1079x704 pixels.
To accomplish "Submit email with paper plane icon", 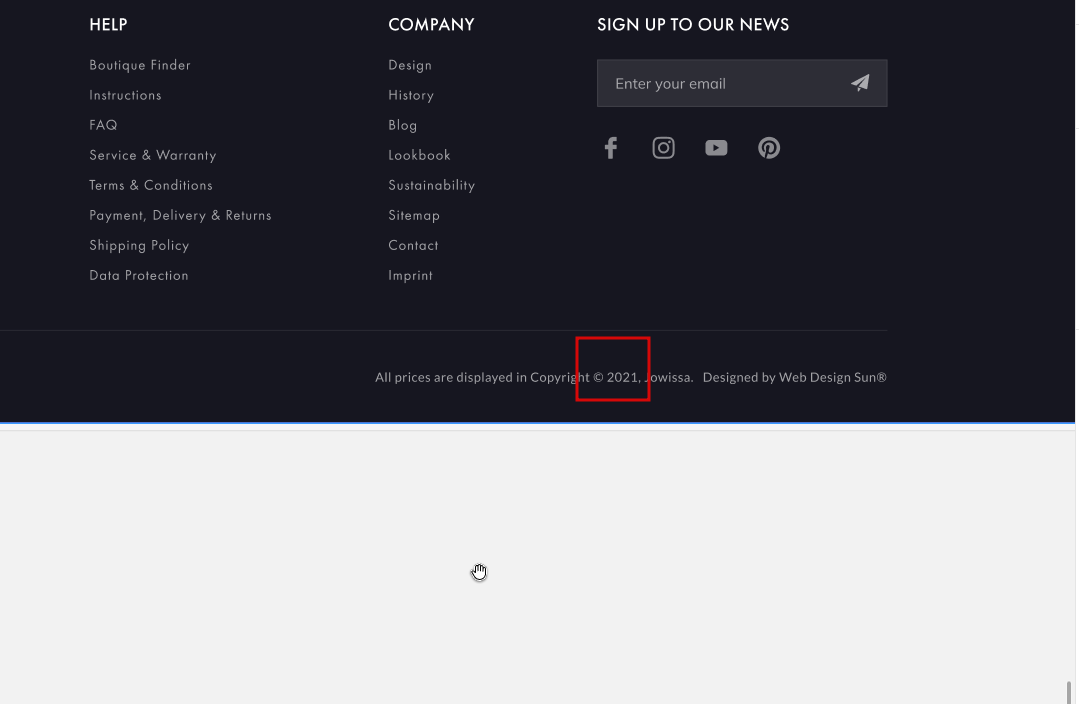I will pos(860,83).
